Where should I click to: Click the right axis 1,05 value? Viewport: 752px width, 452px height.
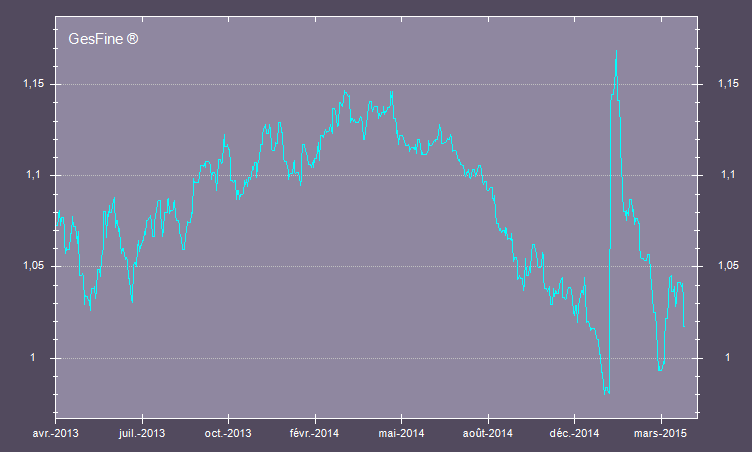[x=728, y=267]
